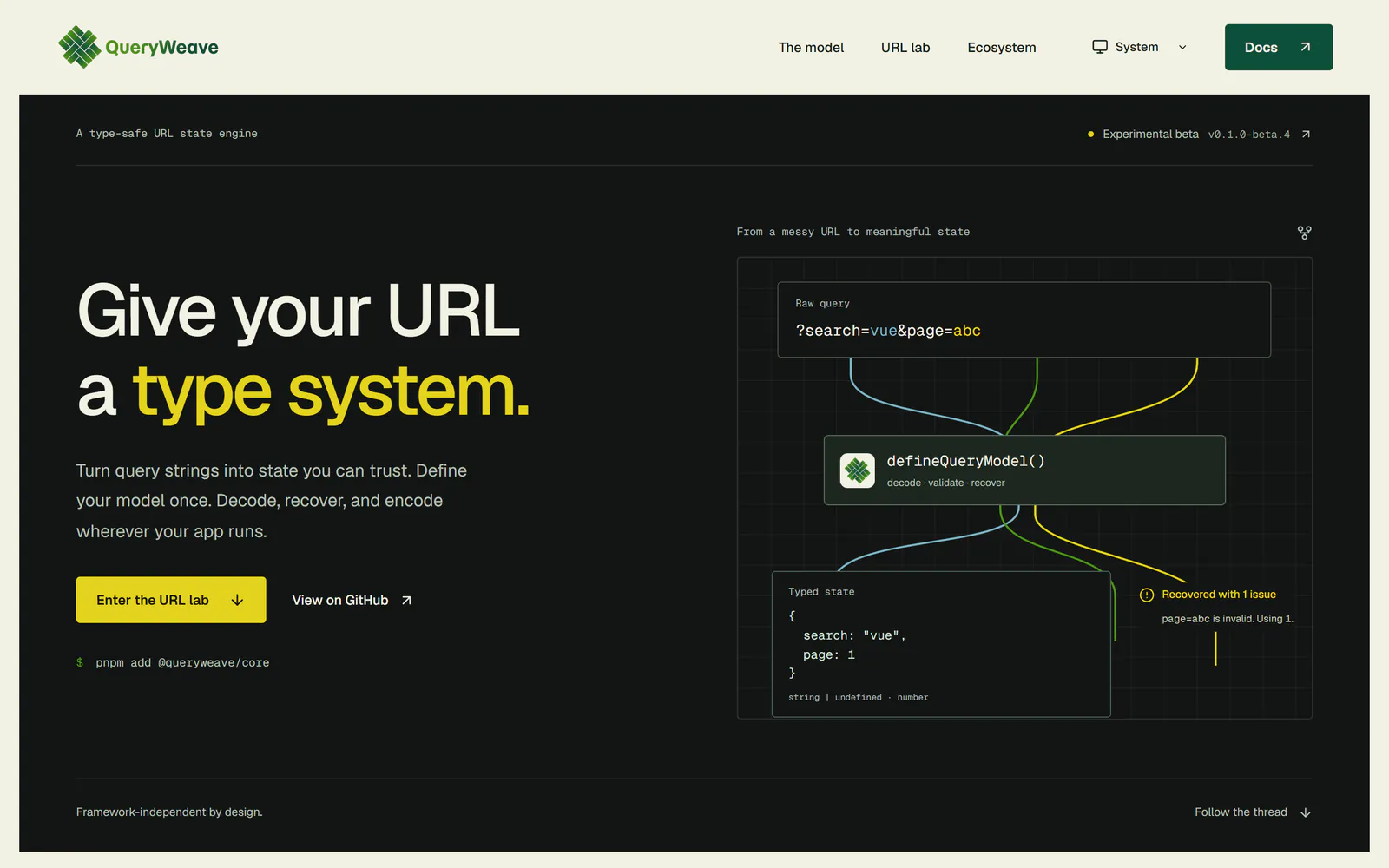The height and width of the screenshot is (868, 1389).
Task: Click Recovered with 1 issue text
Action: click(x=1219, y=595)
